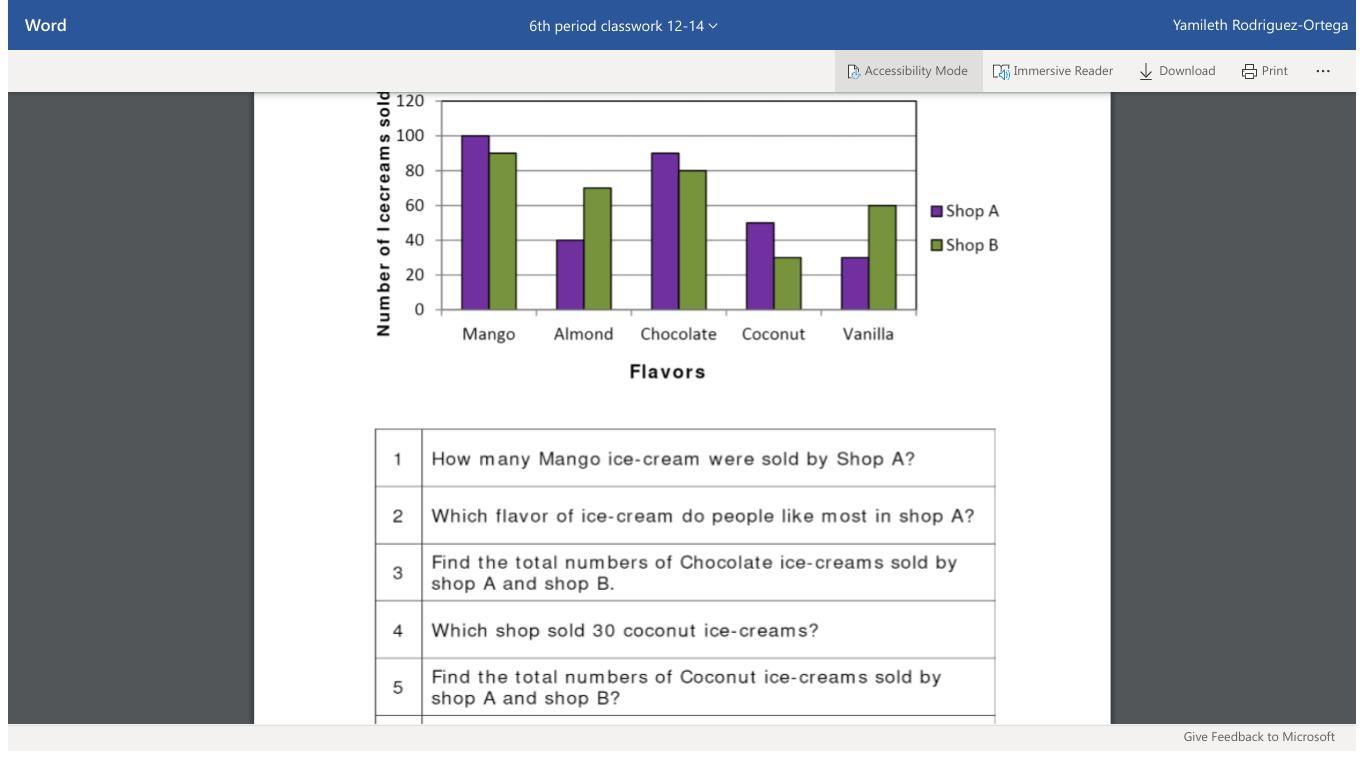
Task: Open the Immersive Reader book icon
Action: pos(1001,71)
